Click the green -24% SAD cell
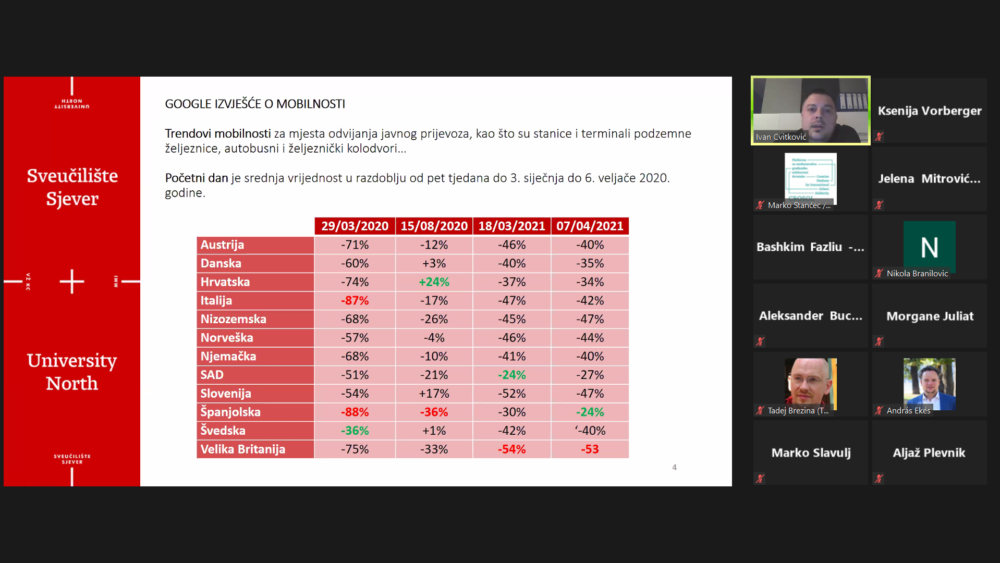The width and height of the screenshot is (1000, 563). (511, 375)
